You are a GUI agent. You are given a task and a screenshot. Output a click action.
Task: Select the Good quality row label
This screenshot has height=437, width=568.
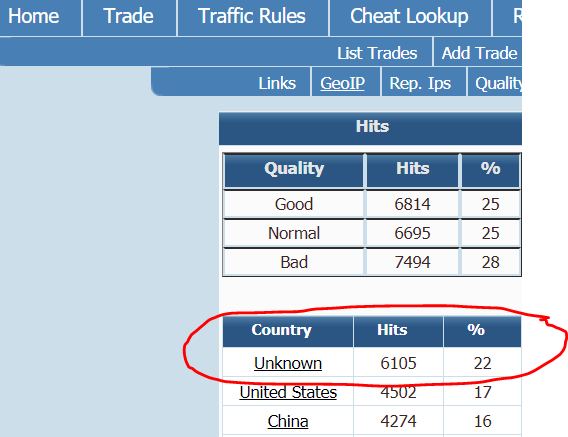pyautogui.click(x=294, y=204)
